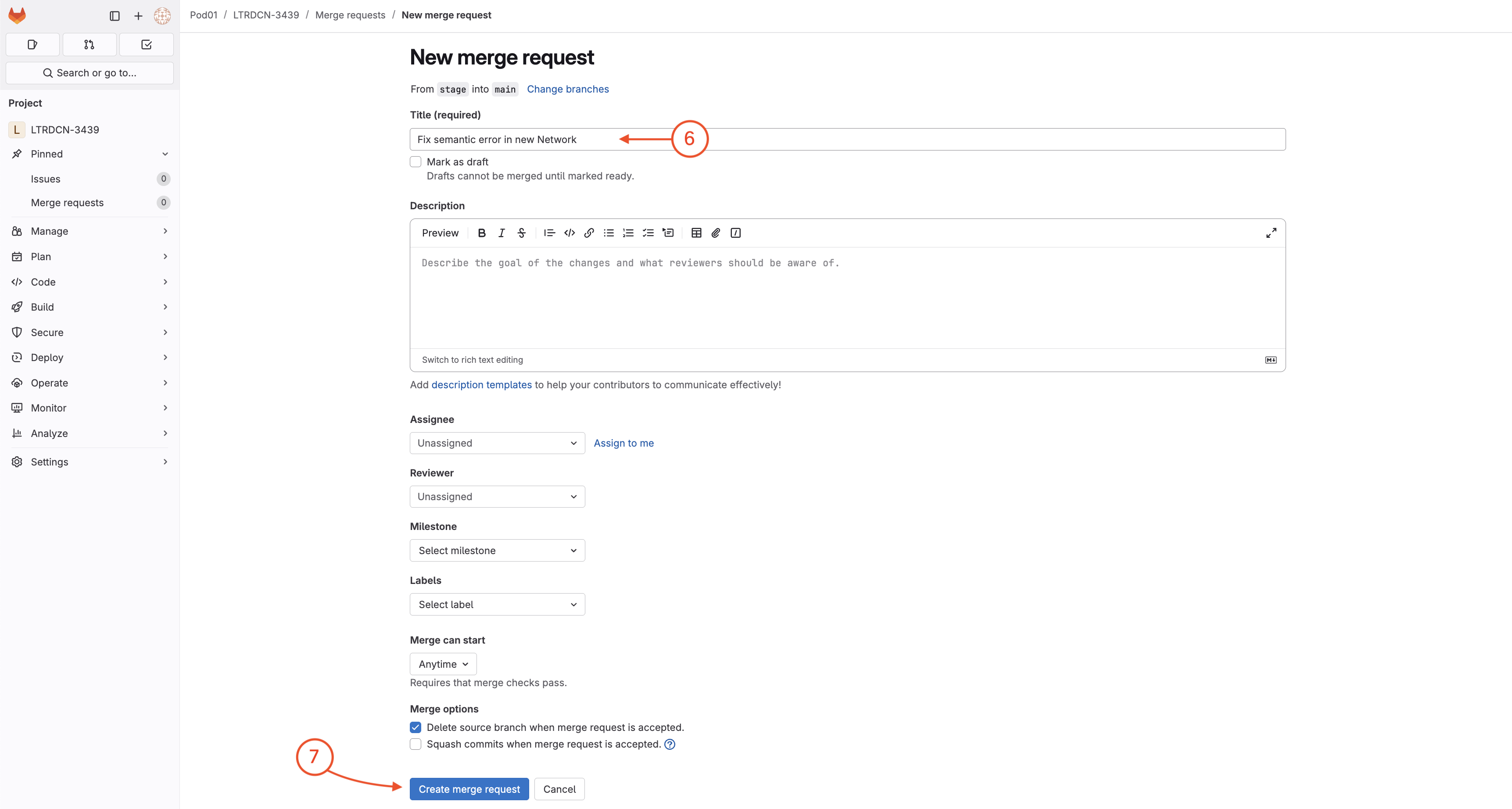Toggle the sidebar collapse icon
Viewport: 1512px width, 809px height.
(x=115, y=16)
